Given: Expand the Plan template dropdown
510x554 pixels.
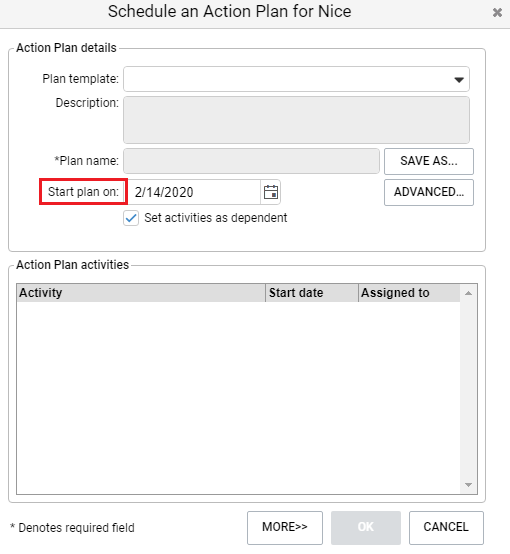Looking at the screenshot, I should (x=459, y=79).
